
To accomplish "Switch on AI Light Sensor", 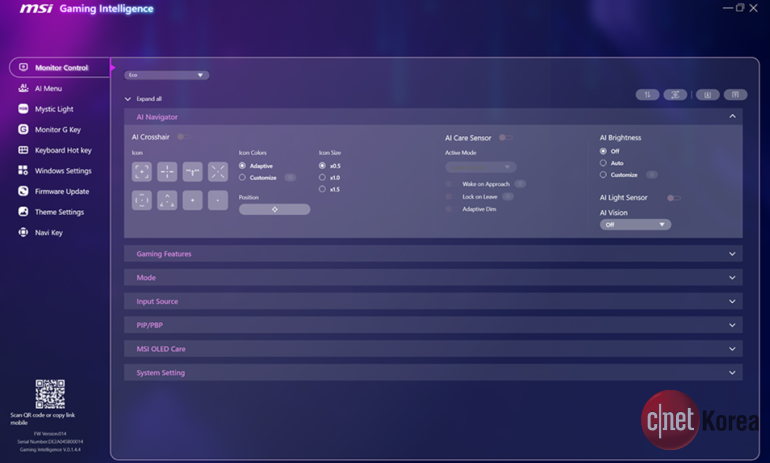I will point(673,198).
